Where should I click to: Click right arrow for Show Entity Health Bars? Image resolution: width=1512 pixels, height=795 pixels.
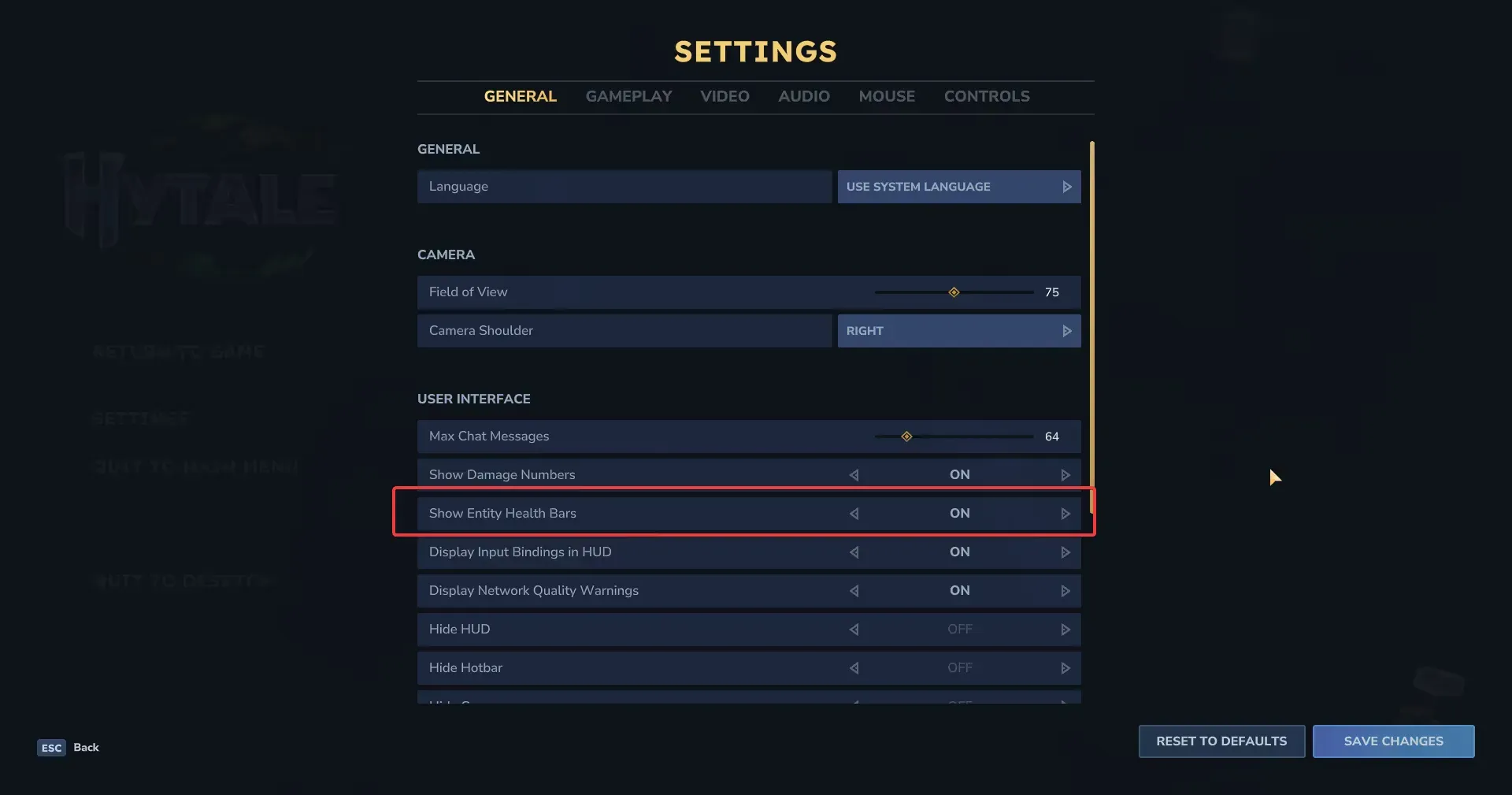point(1065,514)
